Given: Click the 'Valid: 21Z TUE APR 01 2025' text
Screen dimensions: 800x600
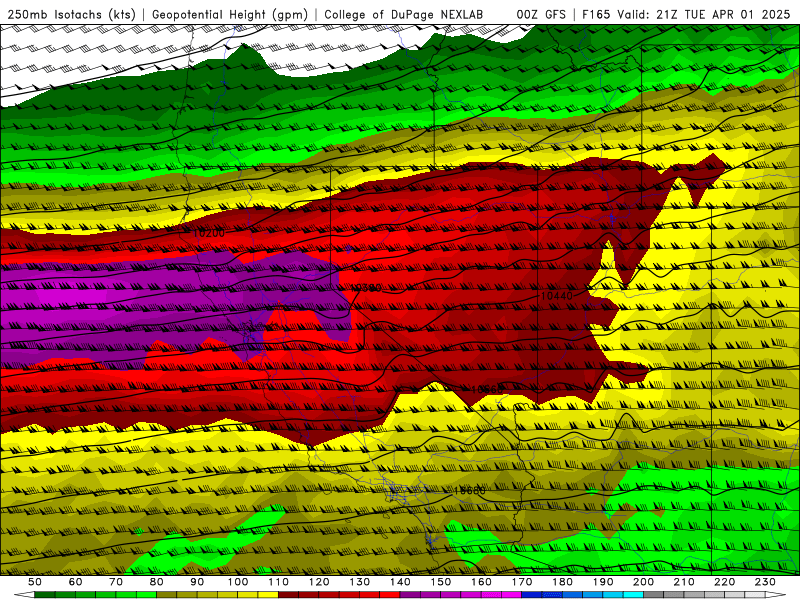Looking at the screenshot, I should coord(704,14).
